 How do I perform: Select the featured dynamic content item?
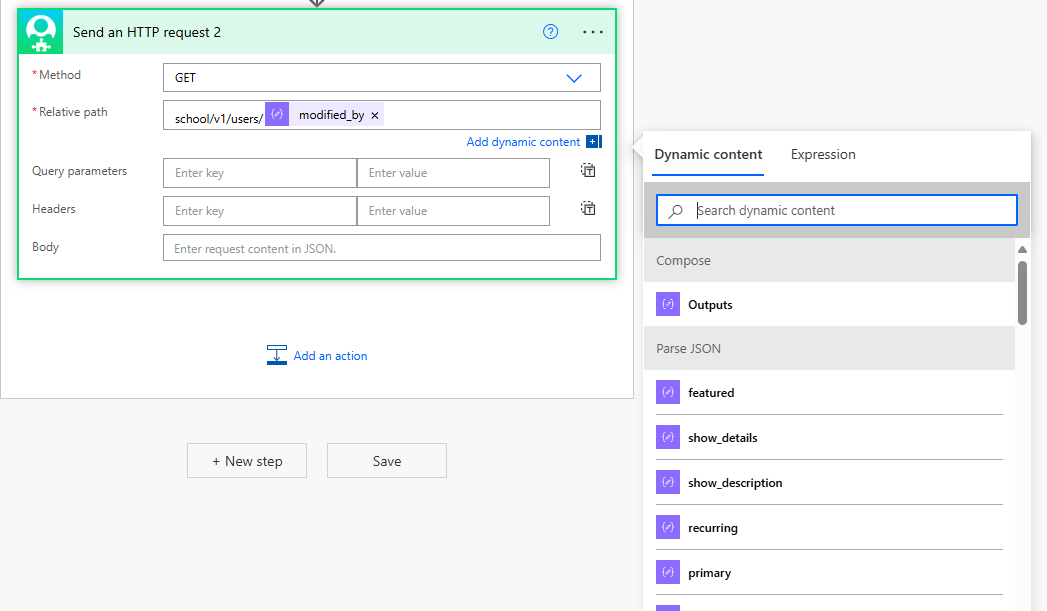tap(829, 393)
